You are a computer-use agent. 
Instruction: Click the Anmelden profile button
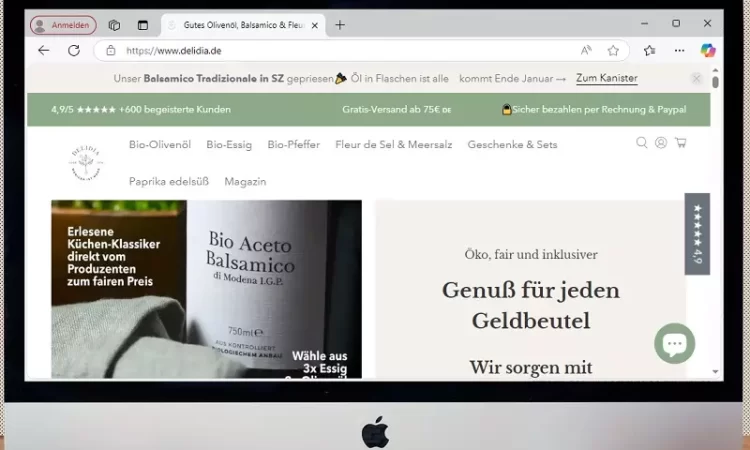63,25
